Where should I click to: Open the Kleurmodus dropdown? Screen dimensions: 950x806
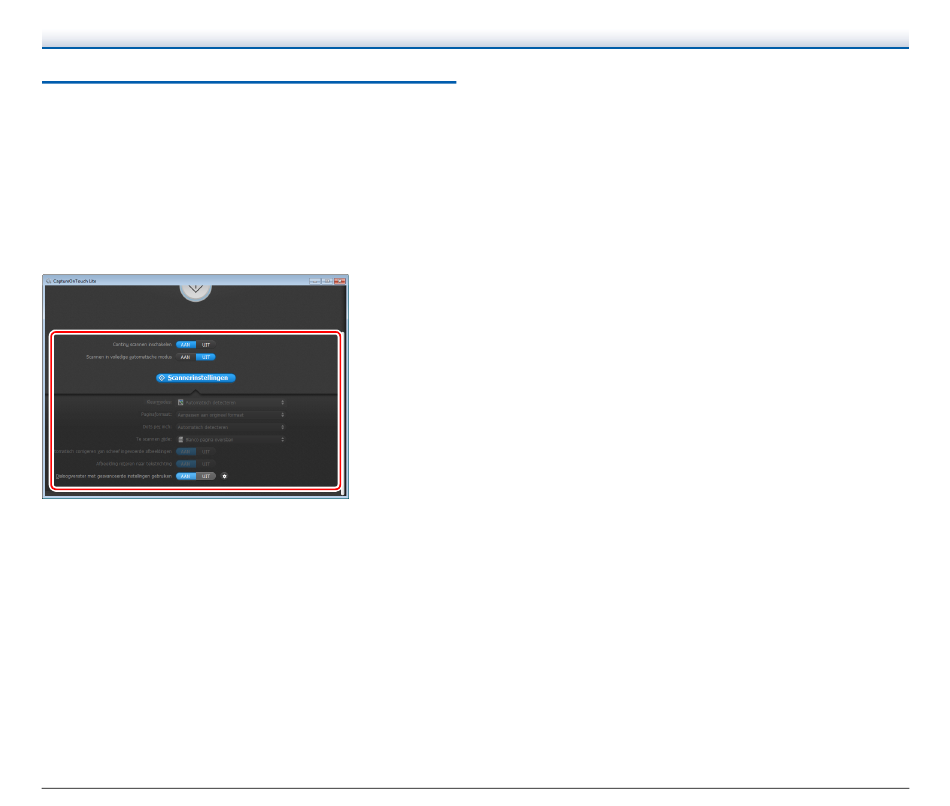230,402
